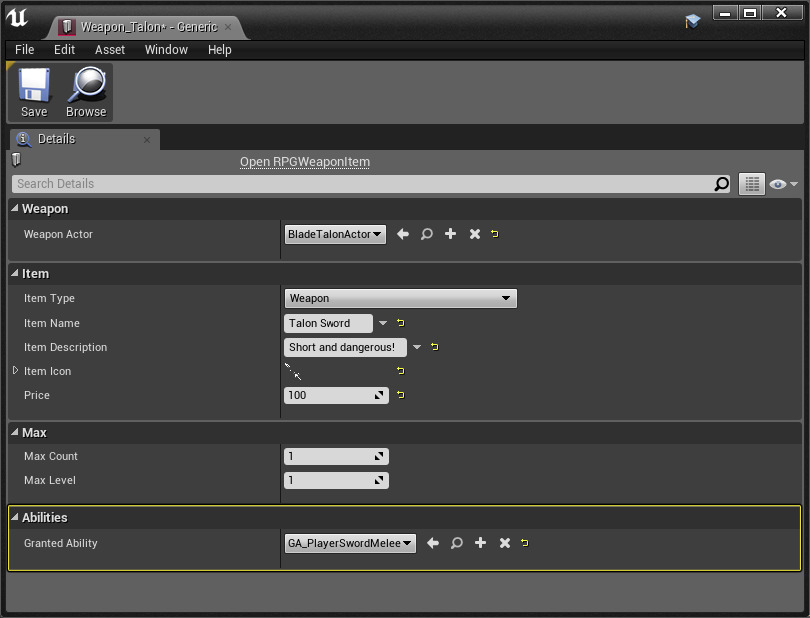Click the search magnifier in Details

721,184
